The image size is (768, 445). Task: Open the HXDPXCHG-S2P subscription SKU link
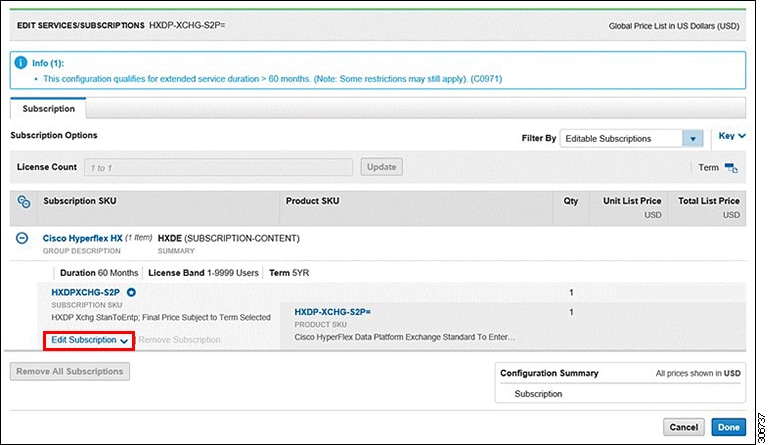[x=85, y=292]
